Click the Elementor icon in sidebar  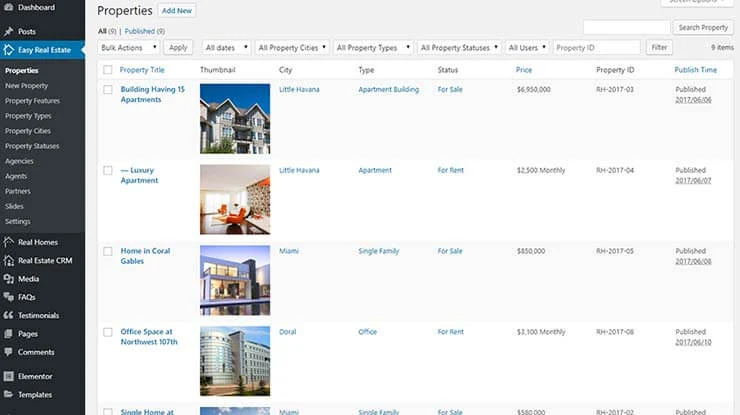coord(8,376)
